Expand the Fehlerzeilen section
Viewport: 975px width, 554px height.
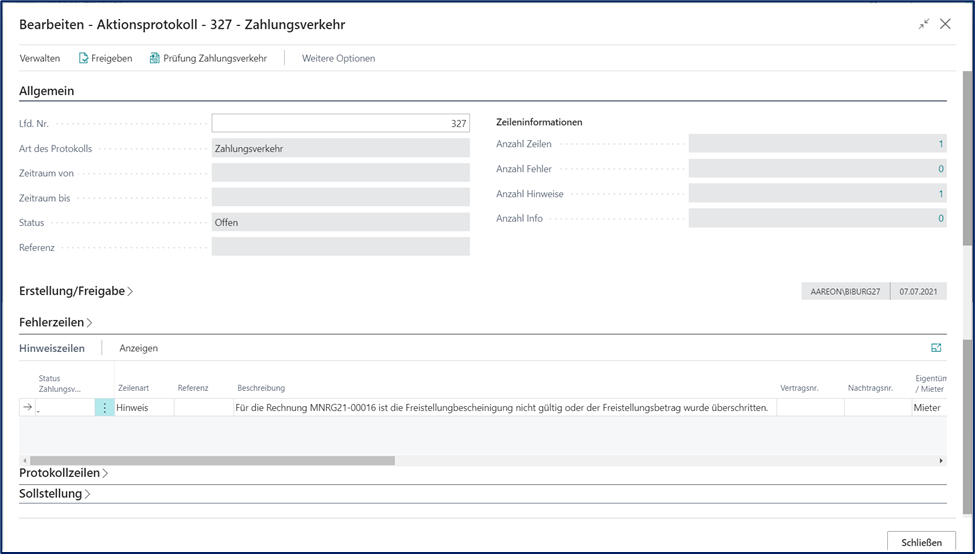pos(56,322)
